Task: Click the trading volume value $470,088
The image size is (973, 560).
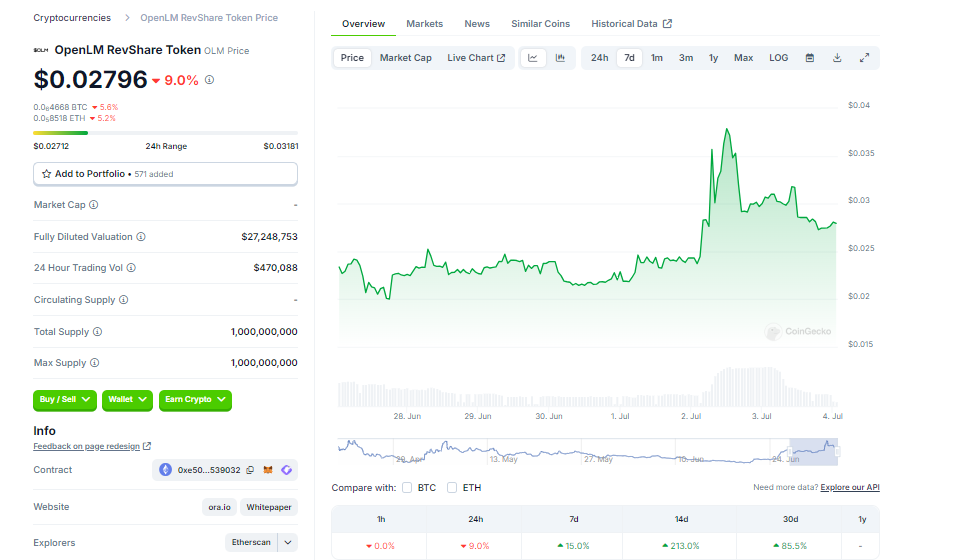Action: click(276, 268)
